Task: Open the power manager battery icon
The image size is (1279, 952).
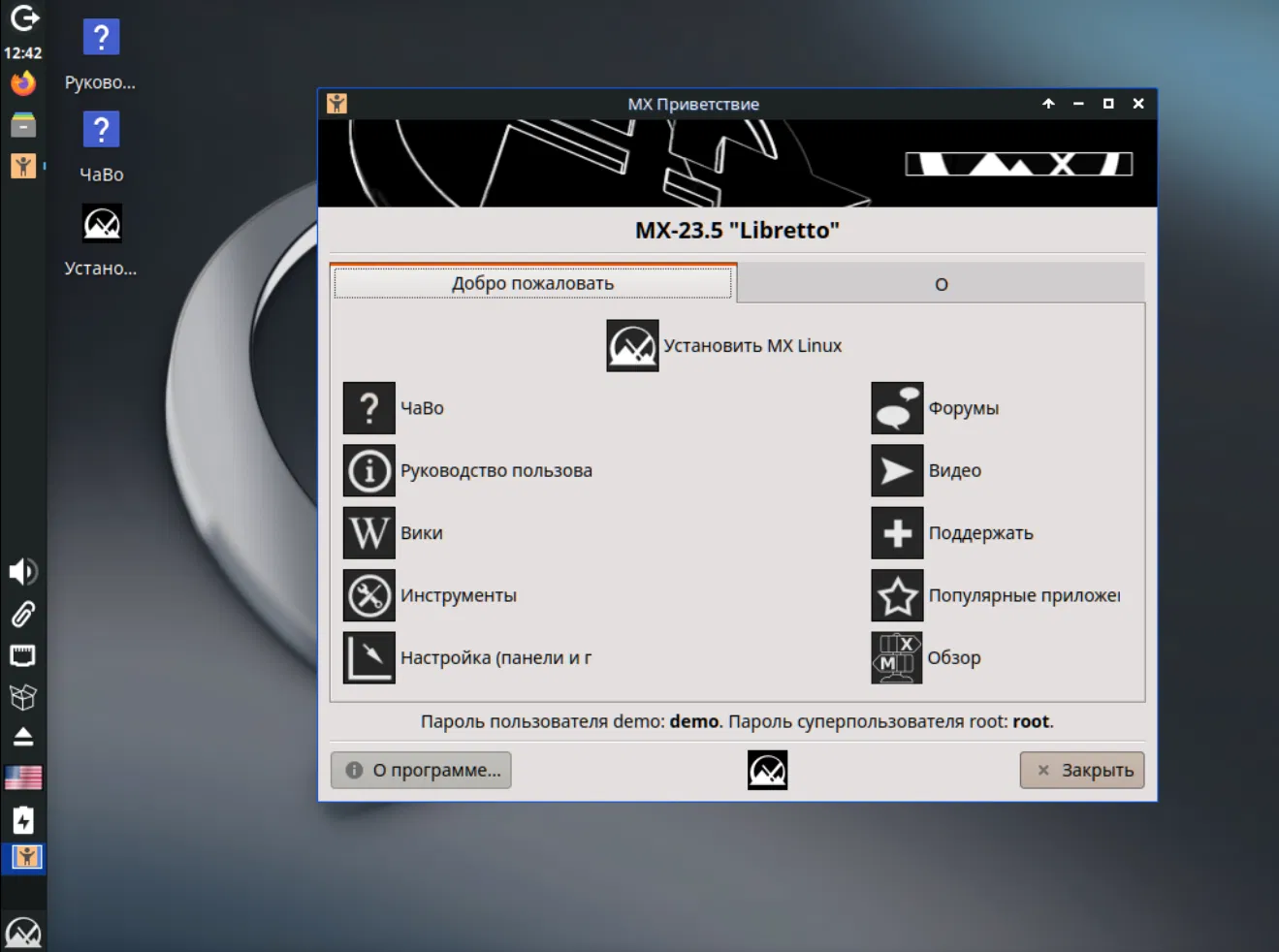Action: click(23, 820)
